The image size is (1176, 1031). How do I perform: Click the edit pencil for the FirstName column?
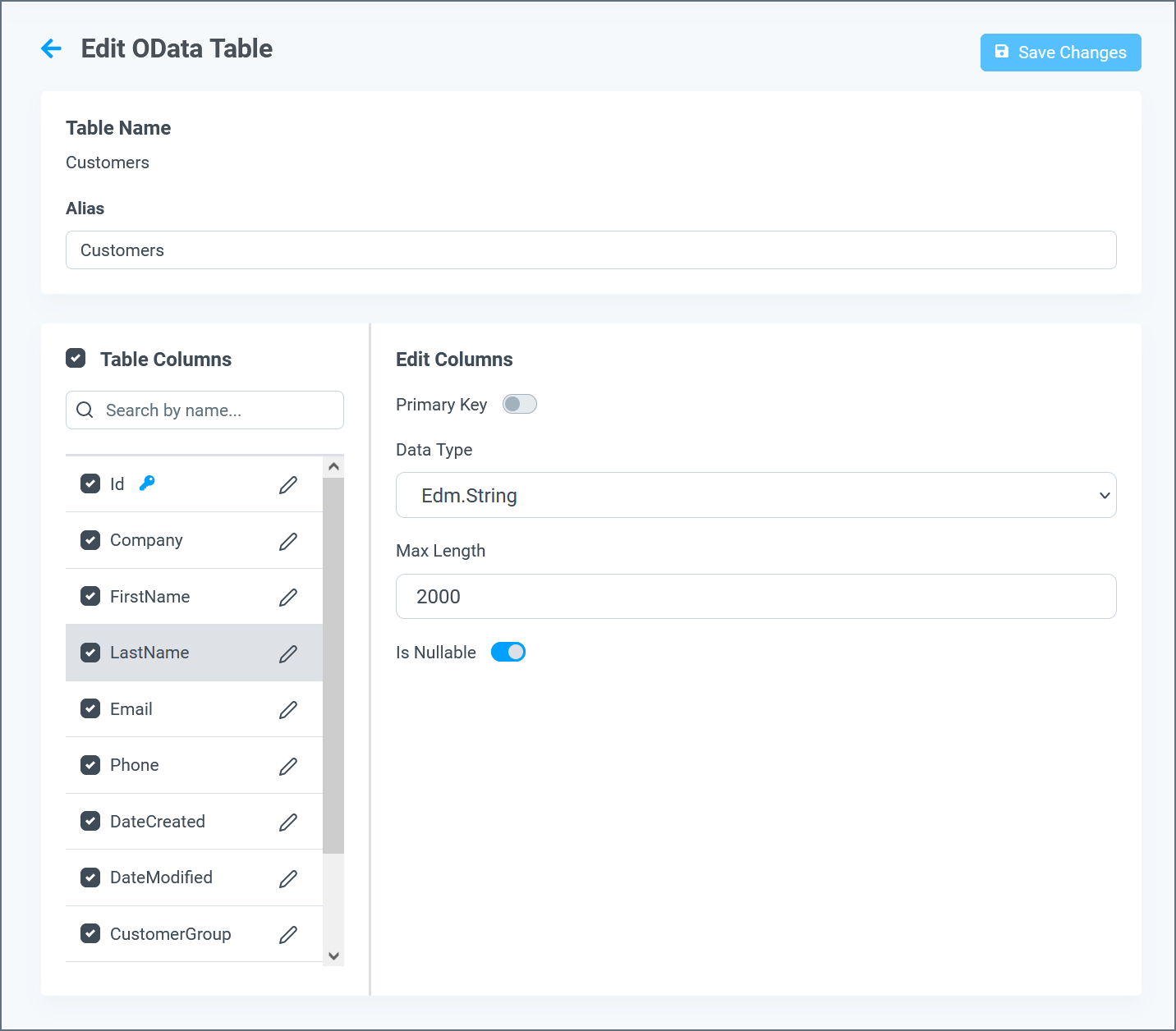[x=288, y=597]
